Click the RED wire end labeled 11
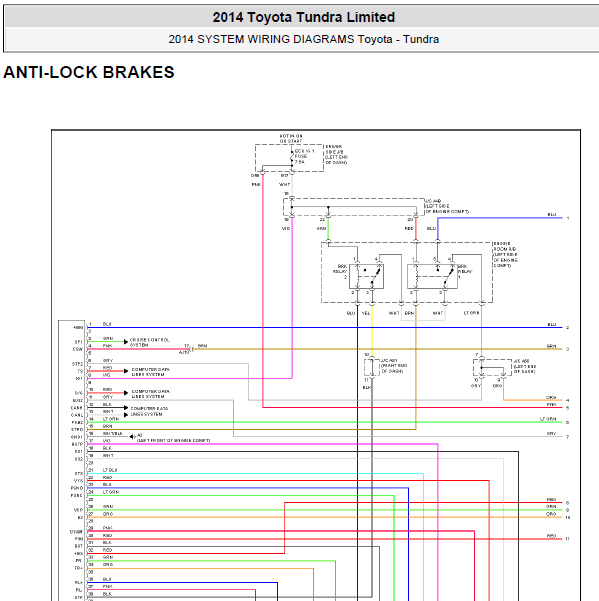 [568, 539]
